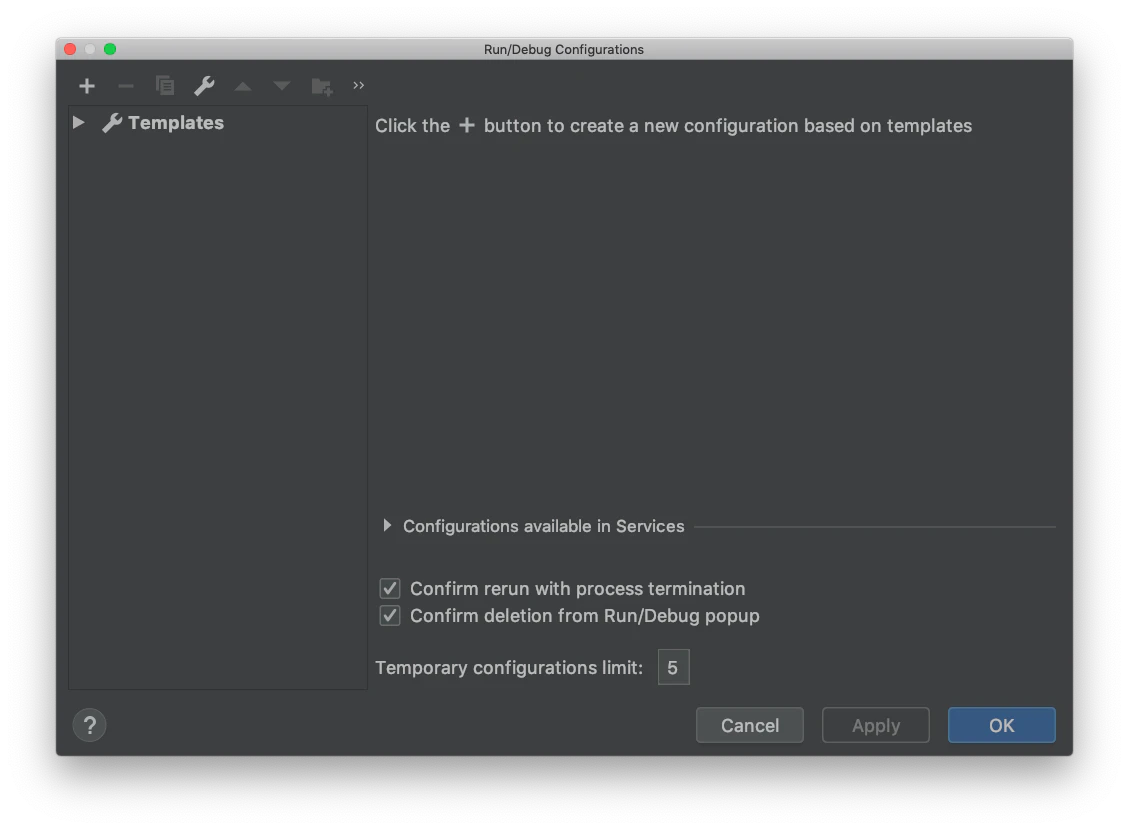
Task: Expand Configurations available in Services section
Action: pyautogui.click(x=386, y=526)
